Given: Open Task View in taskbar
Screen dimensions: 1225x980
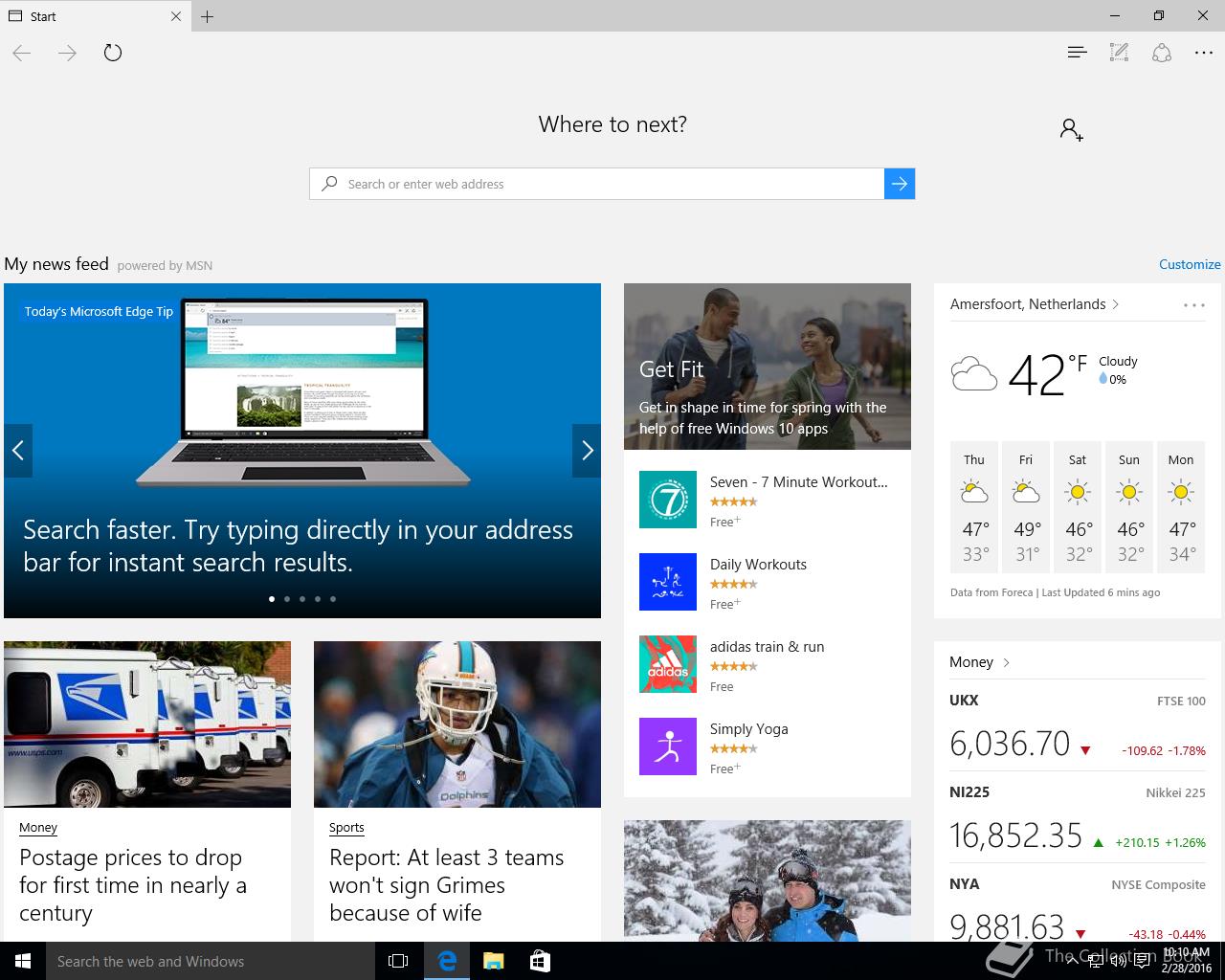Looking at the screenshot, I should (x=398, y=961).
